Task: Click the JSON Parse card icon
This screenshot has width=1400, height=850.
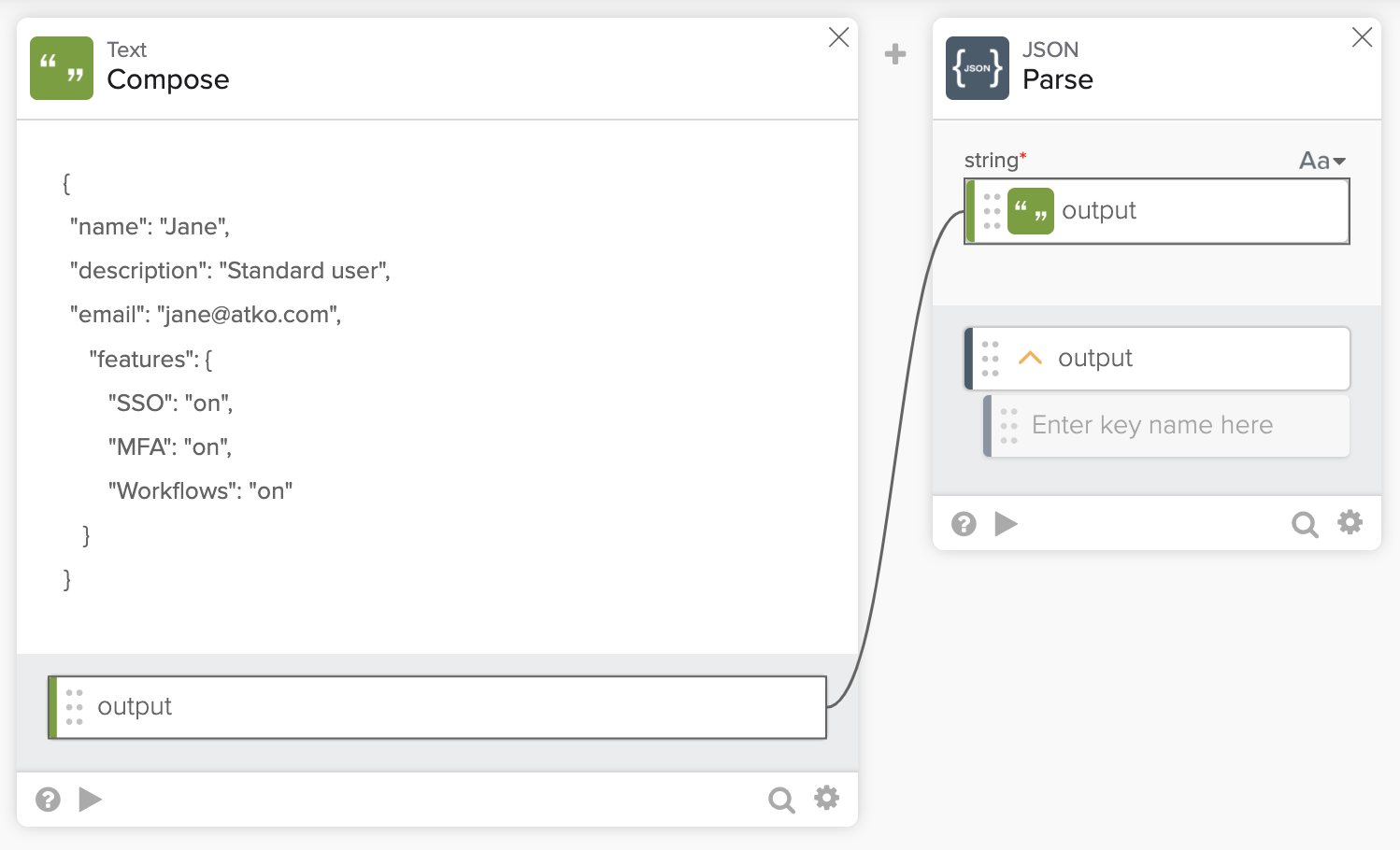Action: click(977, 68)
